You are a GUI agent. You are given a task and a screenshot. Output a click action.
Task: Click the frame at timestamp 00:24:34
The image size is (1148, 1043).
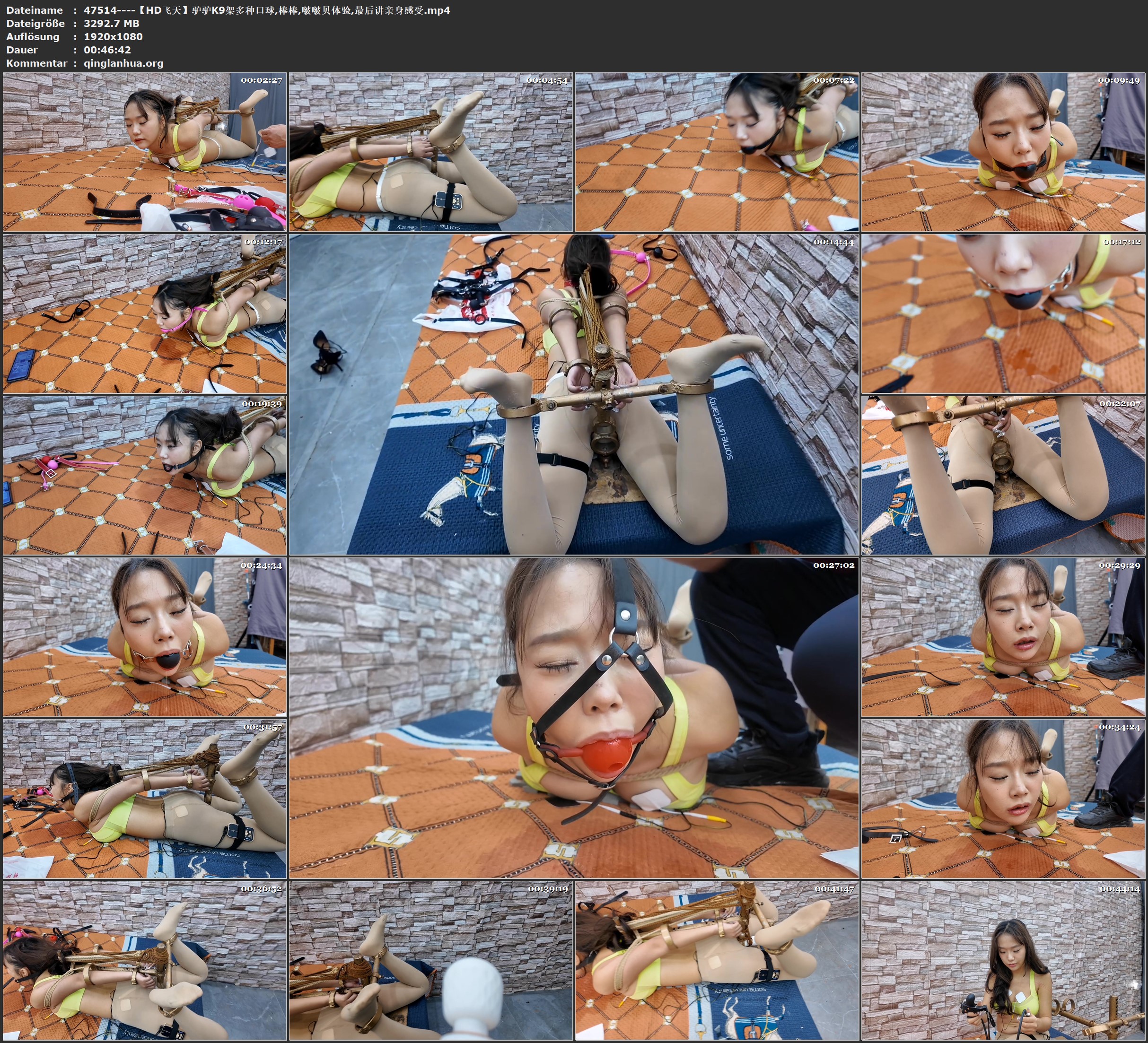(x=145, y=637)
